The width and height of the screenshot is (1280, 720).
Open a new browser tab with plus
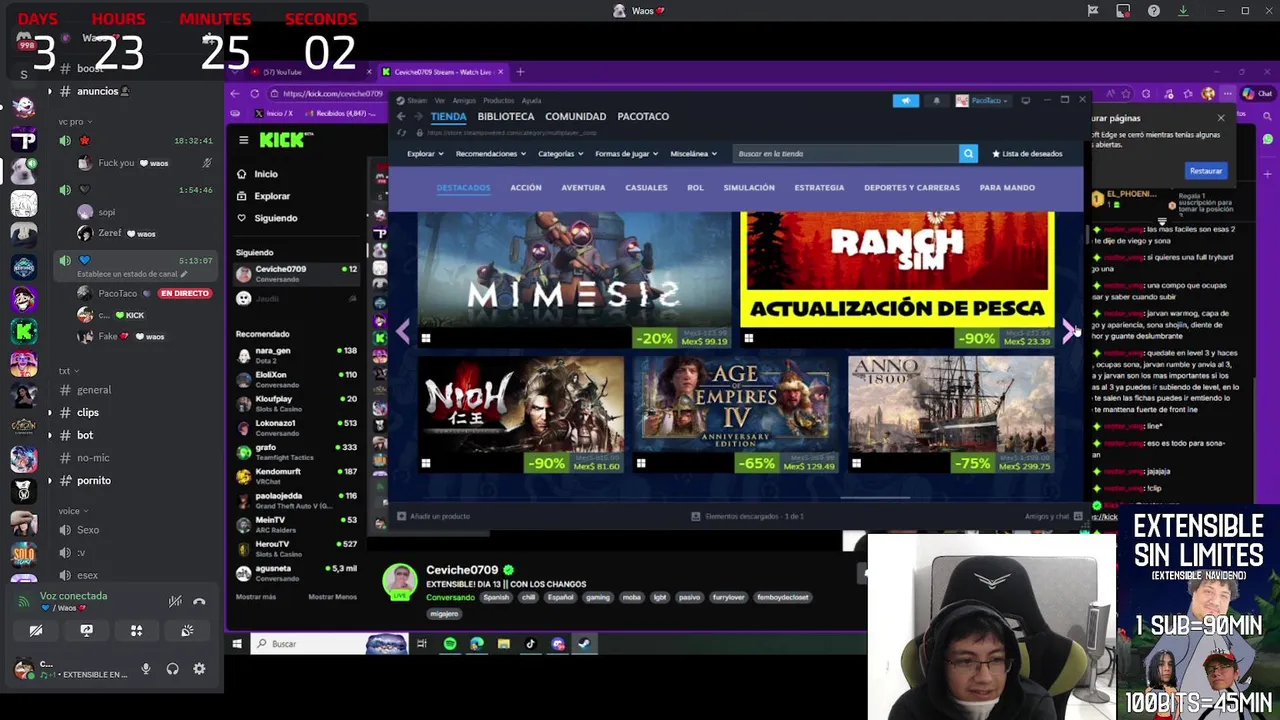tap(520, 72)
